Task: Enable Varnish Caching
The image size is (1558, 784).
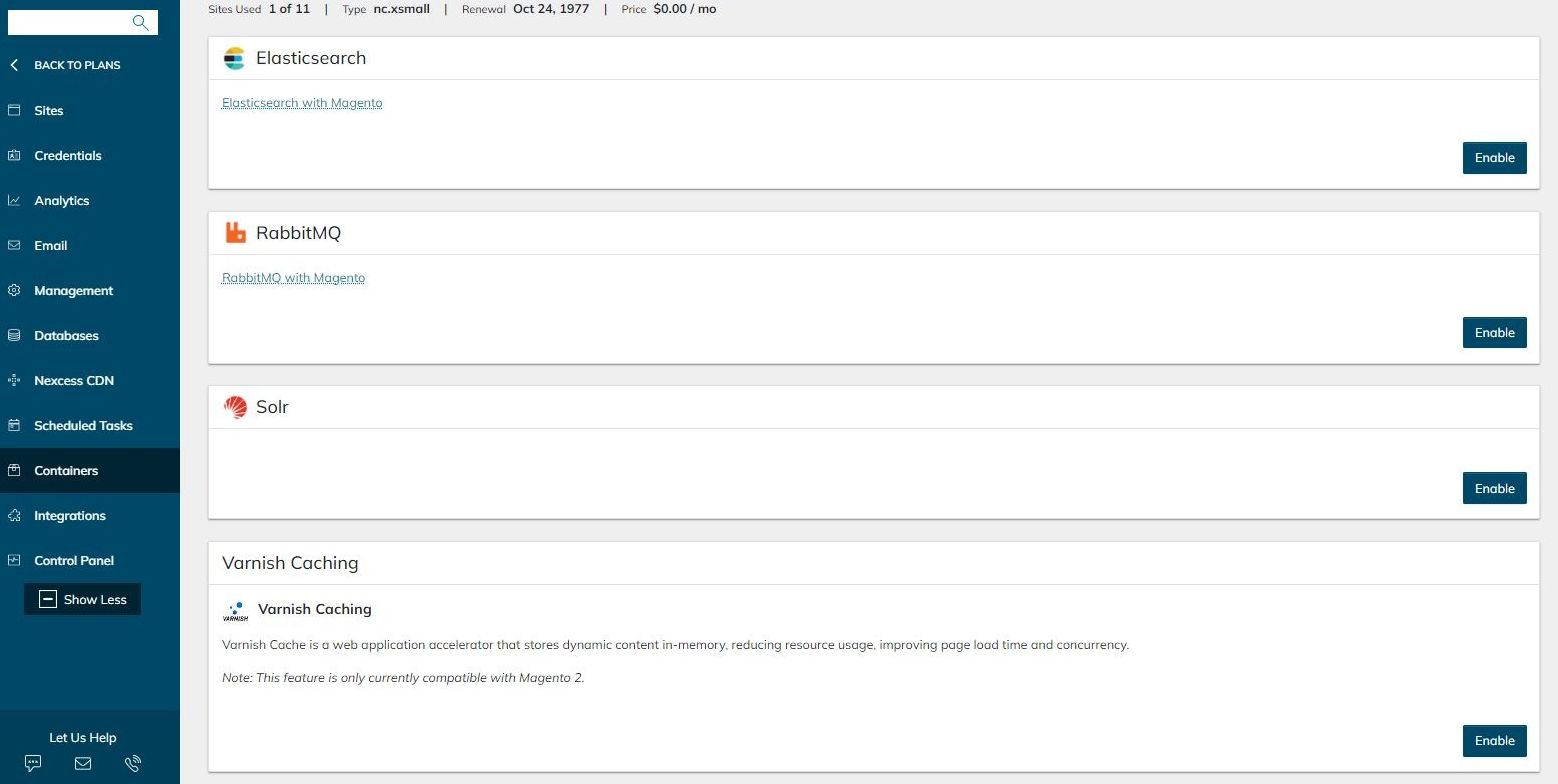Action: click(1494, 740)
